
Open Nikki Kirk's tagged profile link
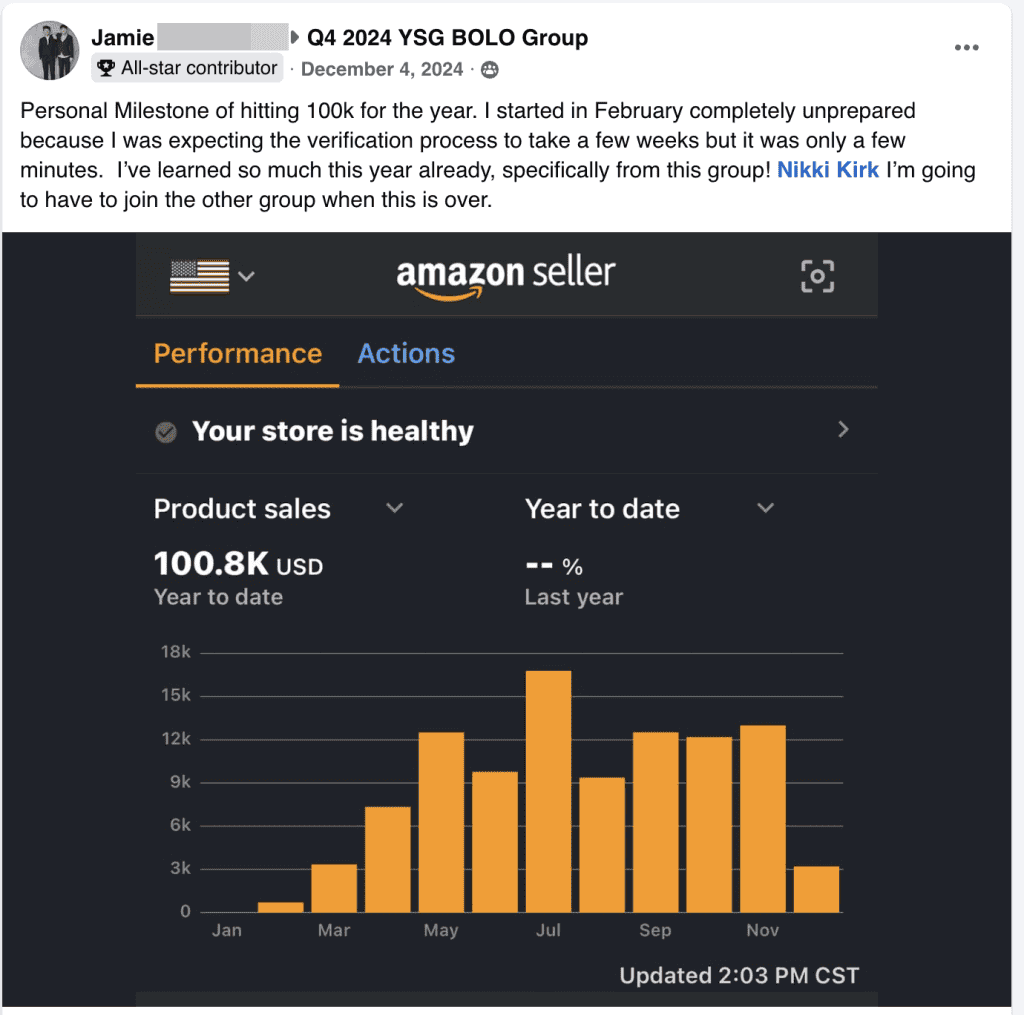click(827, 170)
